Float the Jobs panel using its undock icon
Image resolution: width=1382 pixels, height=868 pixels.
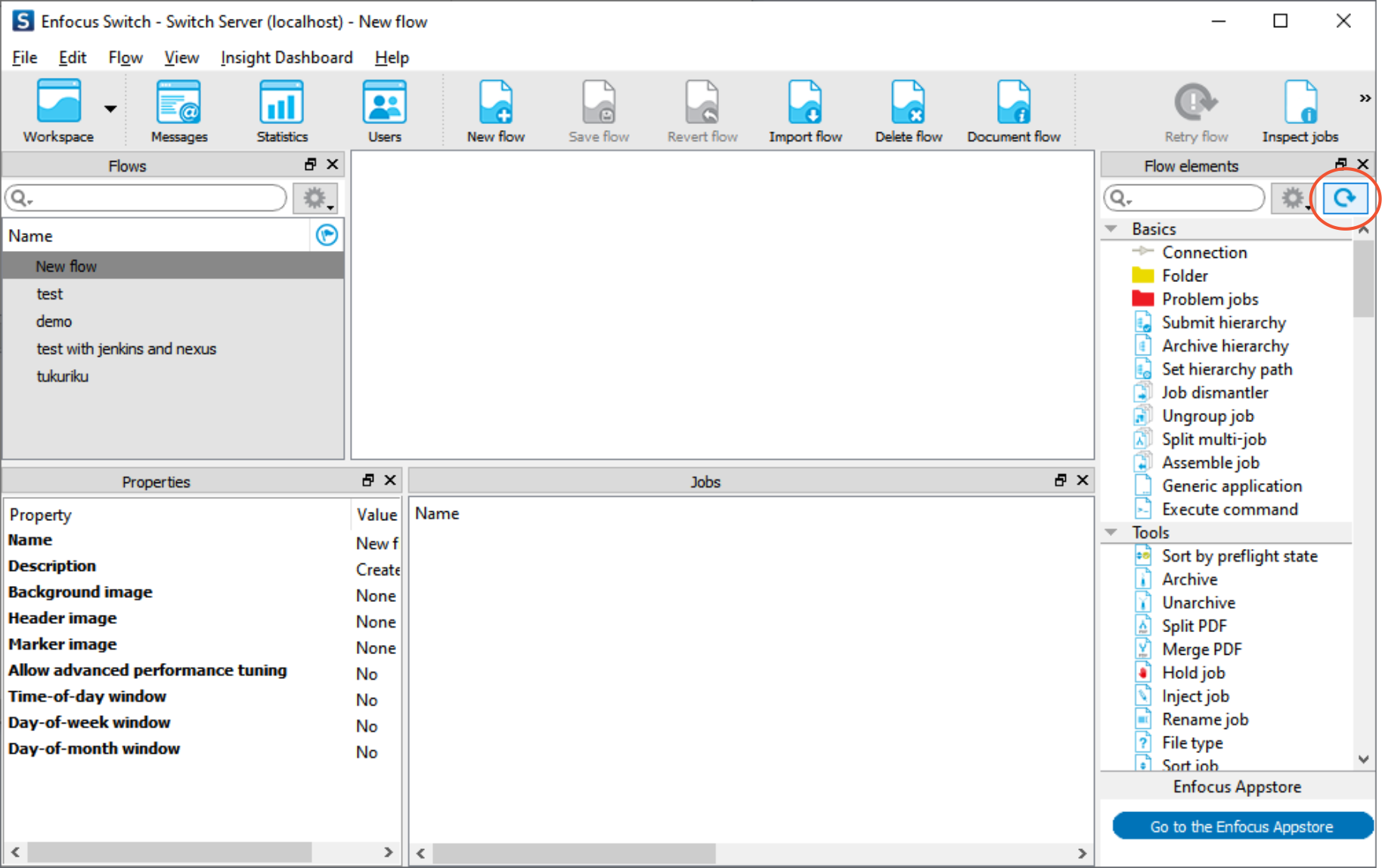[1060, 480]
